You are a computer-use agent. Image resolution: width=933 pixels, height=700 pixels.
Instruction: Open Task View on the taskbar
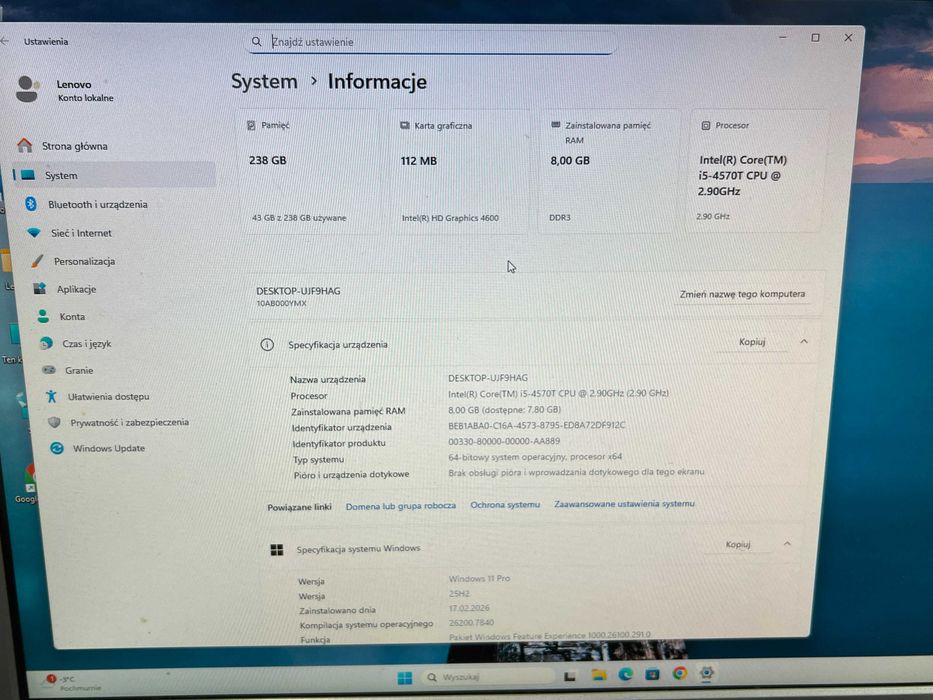pyautogui.click(x=569, y=676)
